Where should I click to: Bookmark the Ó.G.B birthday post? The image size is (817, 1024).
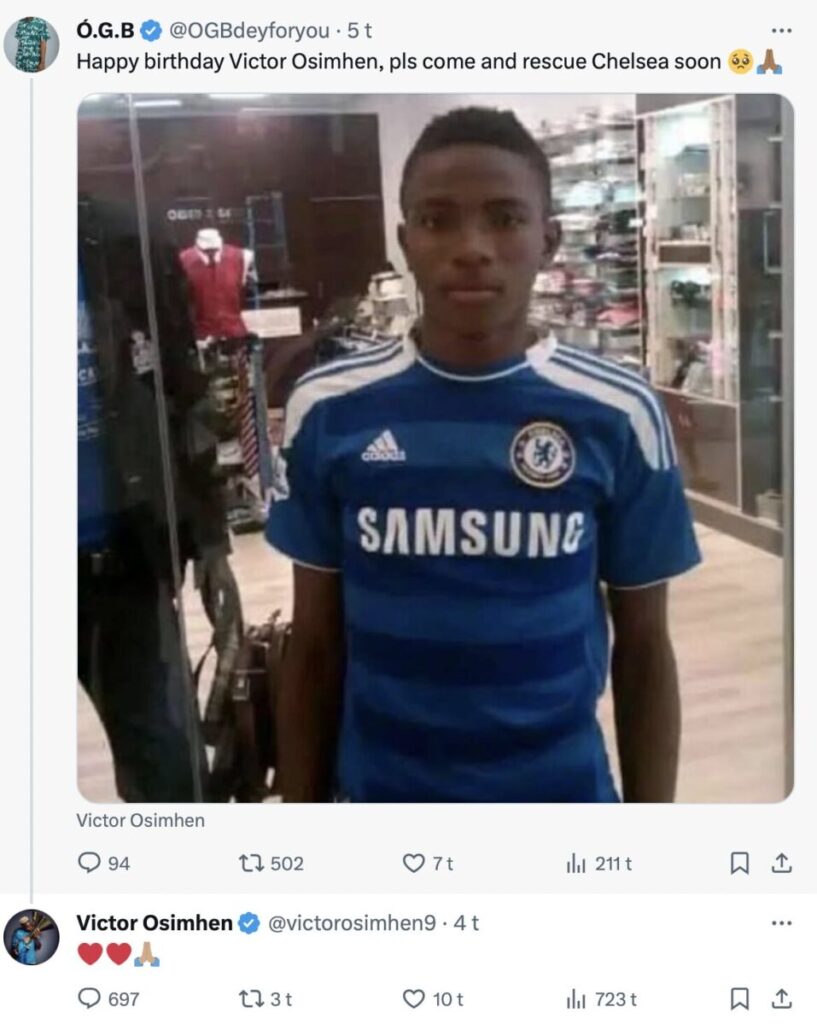(x=739, y=863)
